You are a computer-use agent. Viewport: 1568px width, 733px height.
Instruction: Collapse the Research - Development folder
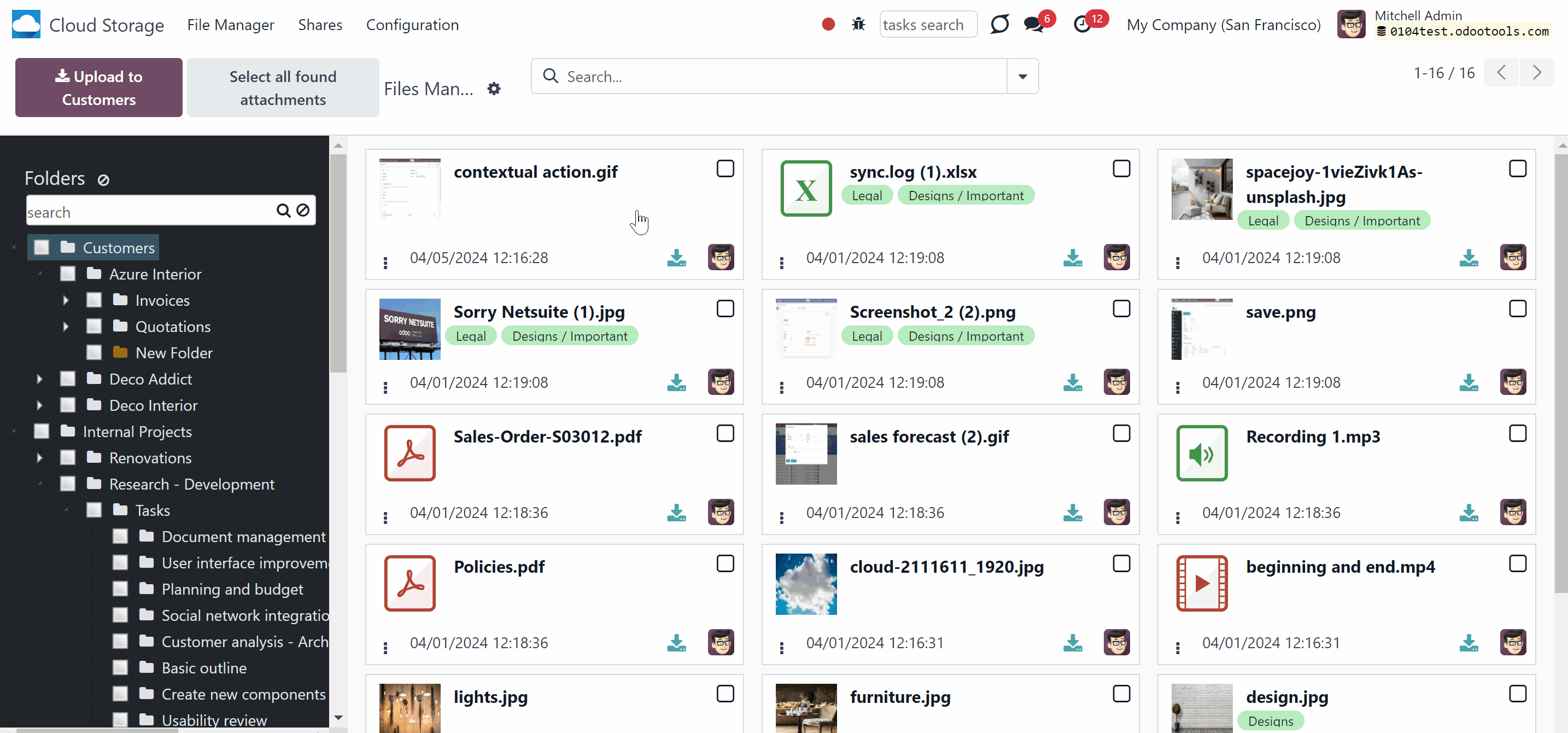click(x=39, y=484)
